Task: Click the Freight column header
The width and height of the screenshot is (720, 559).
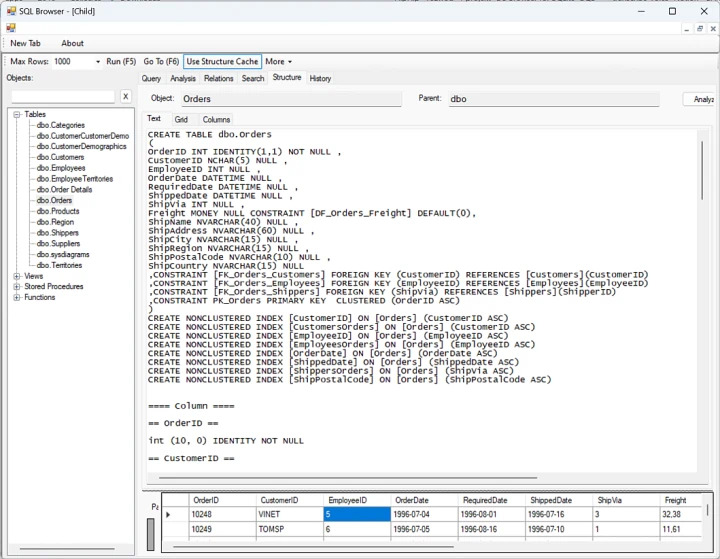Action: (681, 500)
